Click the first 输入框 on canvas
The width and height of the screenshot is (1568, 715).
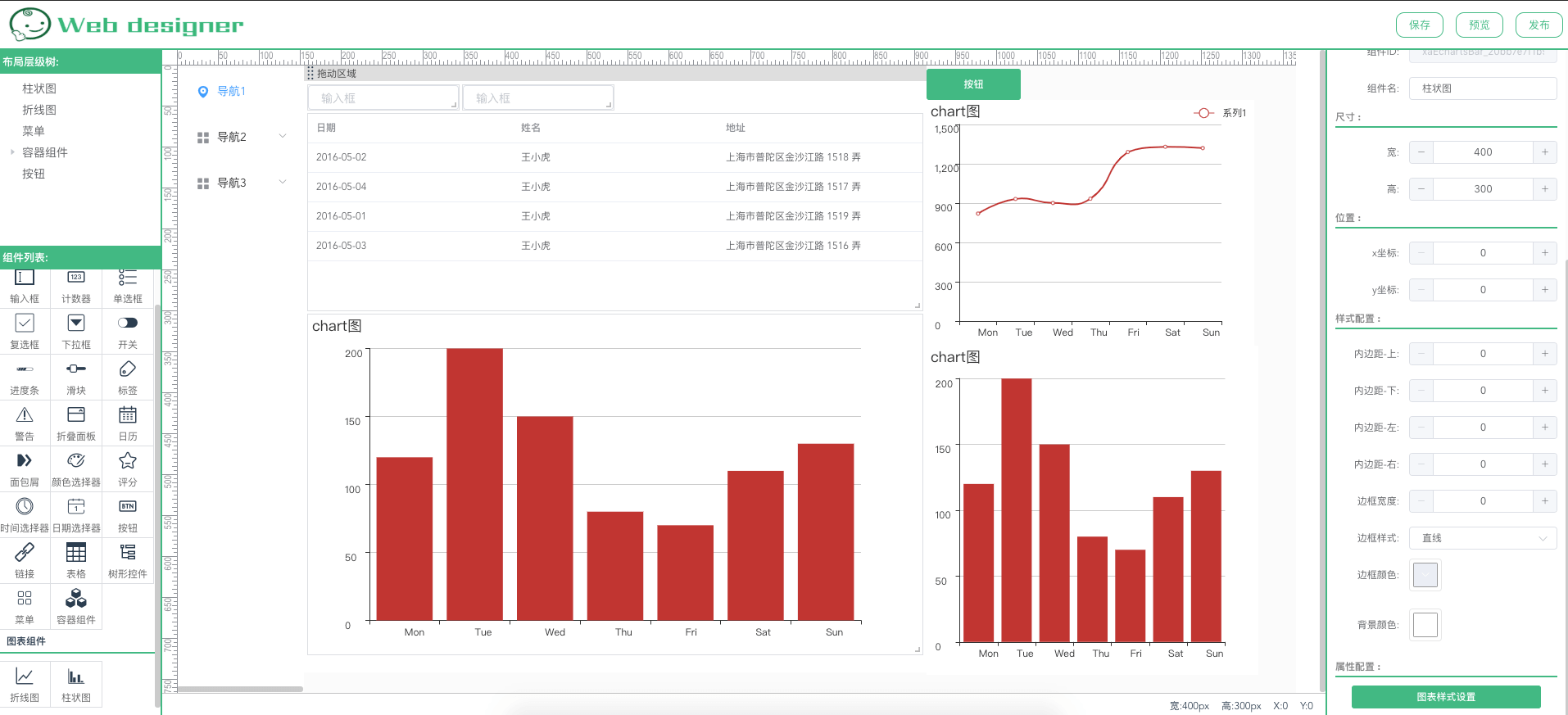[x=383, y=97]
